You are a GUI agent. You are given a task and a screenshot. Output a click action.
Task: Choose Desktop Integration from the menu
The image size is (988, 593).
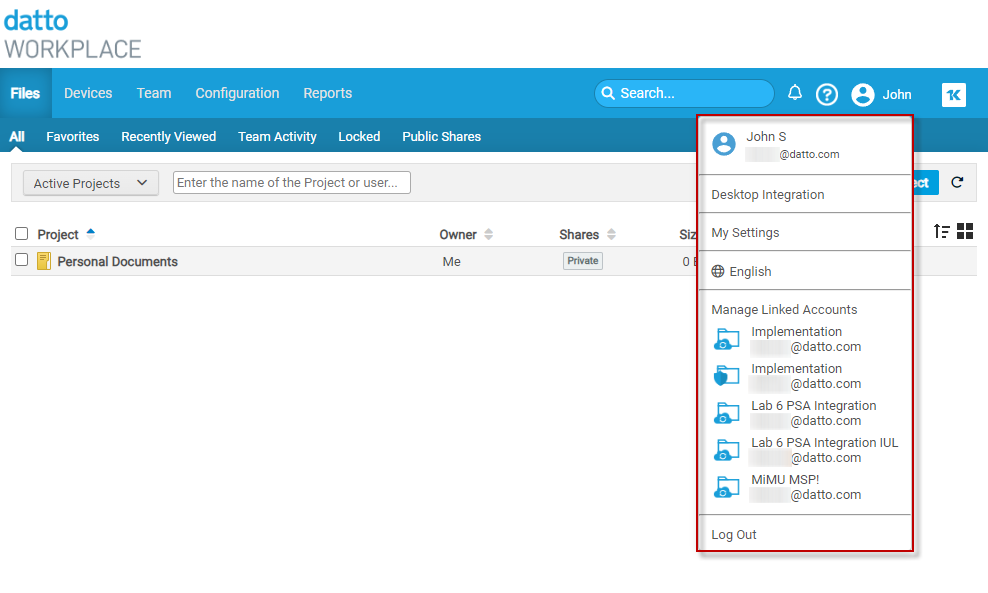coord(767,195)
